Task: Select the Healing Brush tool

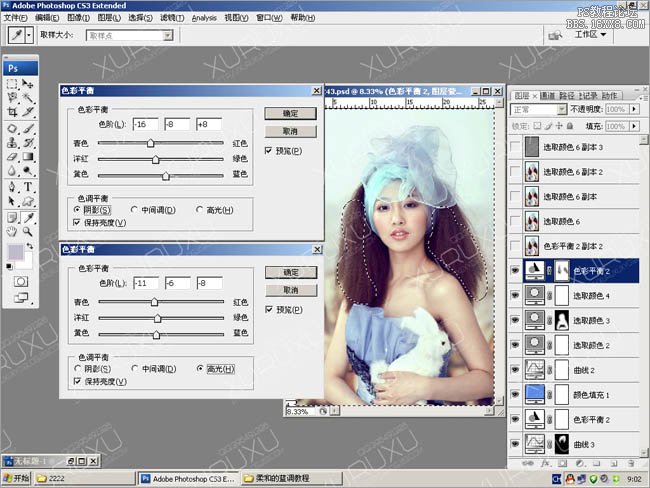Action: (x=12, y=129)
